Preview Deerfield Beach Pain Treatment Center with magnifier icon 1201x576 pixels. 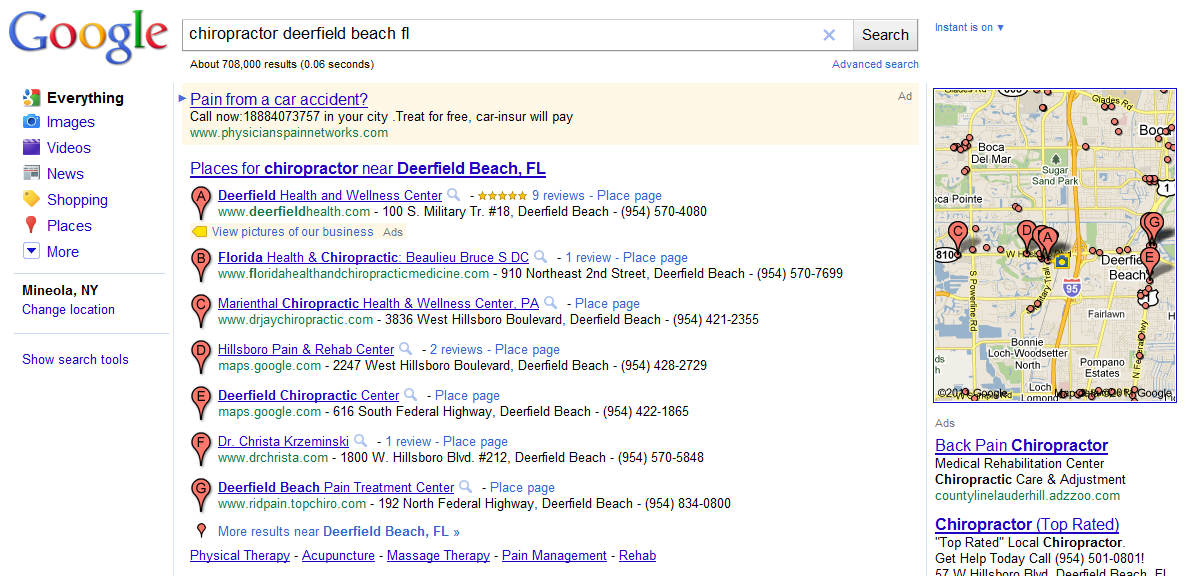pos(466,487)
